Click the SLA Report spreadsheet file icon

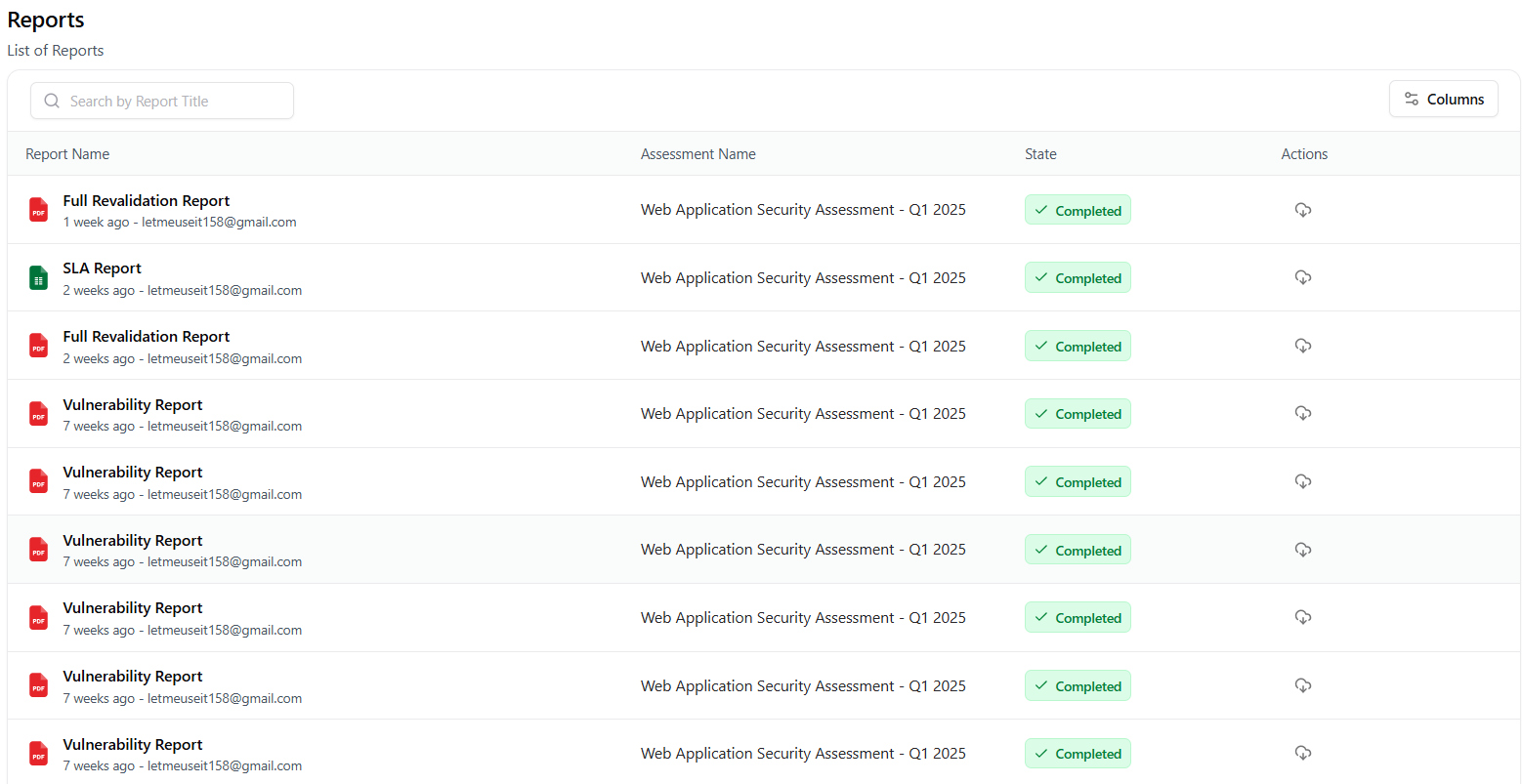[x=38, y=278]
